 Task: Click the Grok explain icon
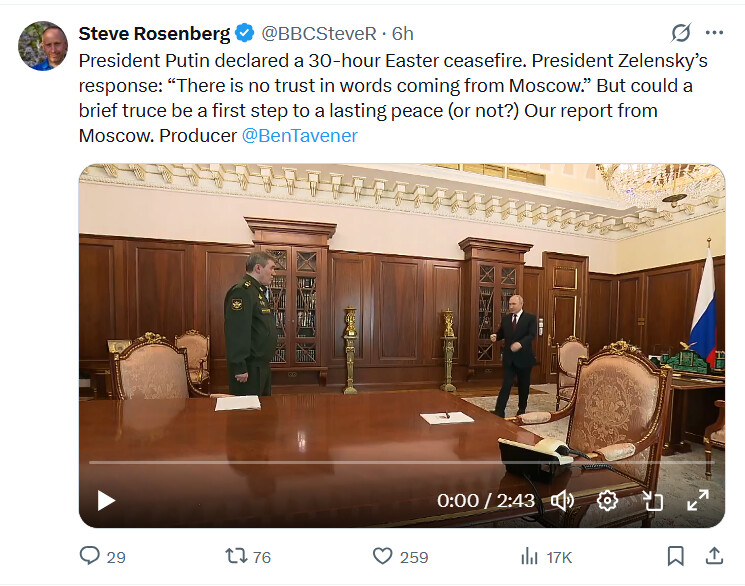coord(680,33)
